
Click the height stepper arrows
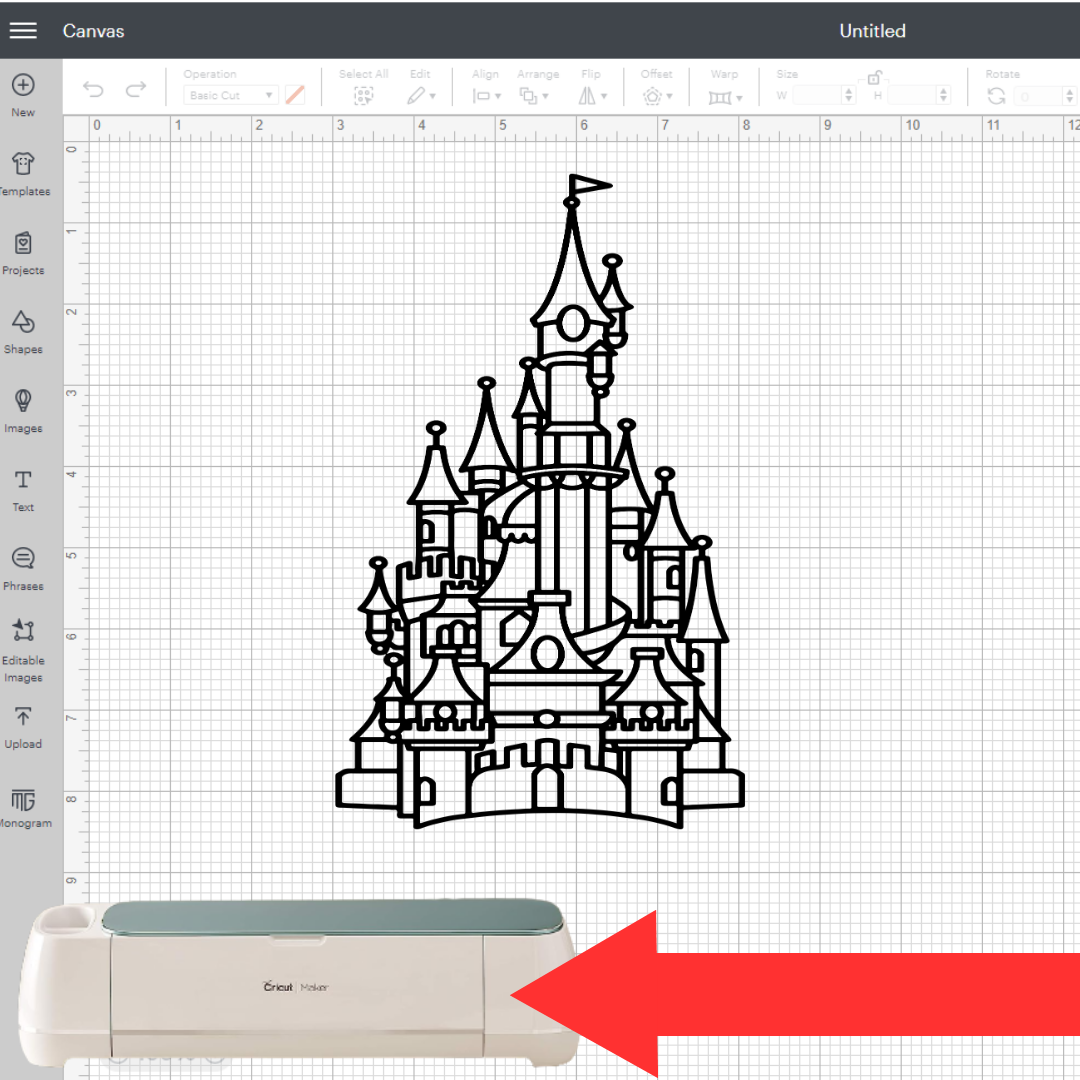point(944,95)
